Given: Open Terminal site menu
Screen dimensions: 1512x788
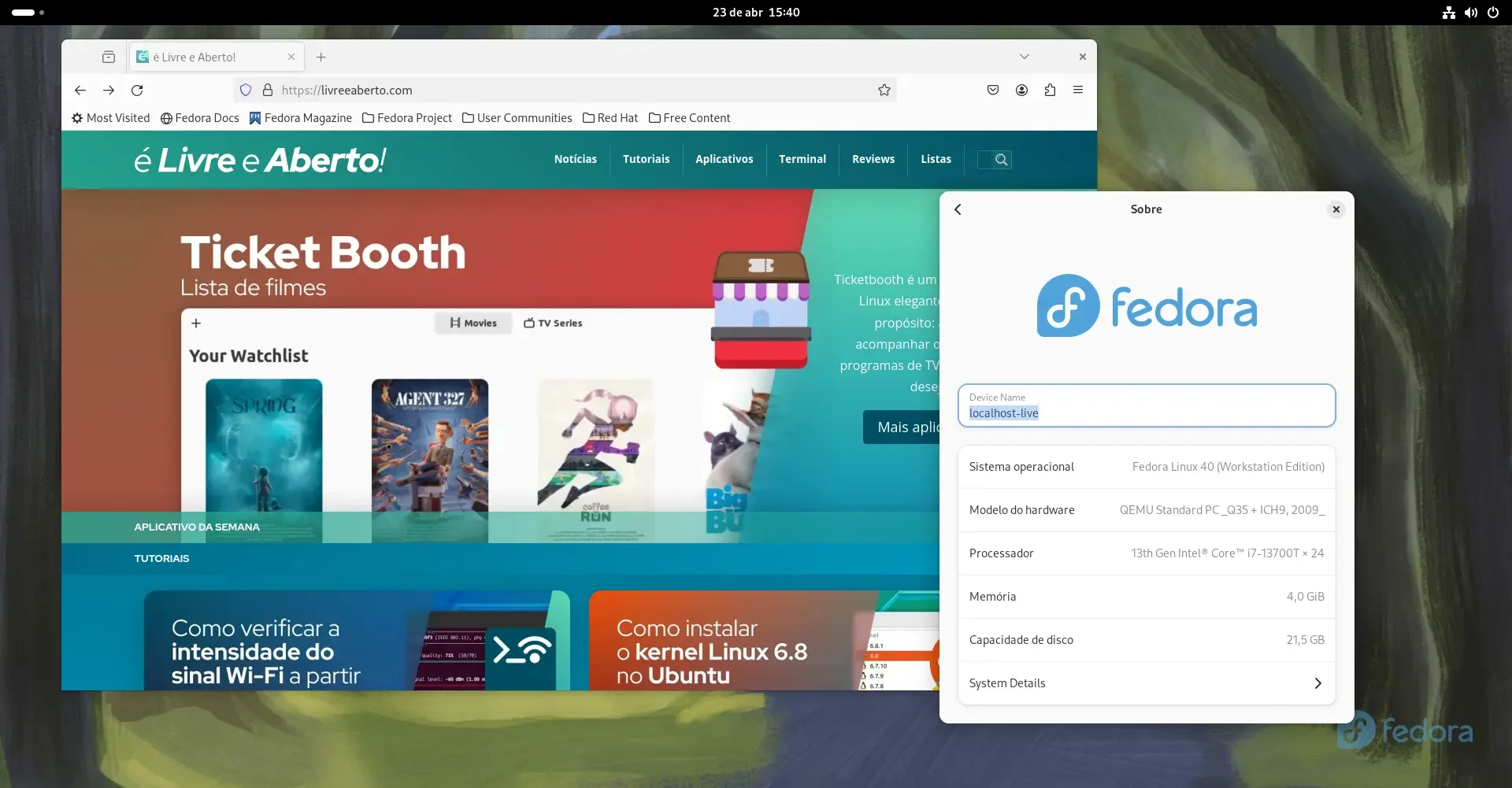Looking at the screenshot, I should [802, 159].
